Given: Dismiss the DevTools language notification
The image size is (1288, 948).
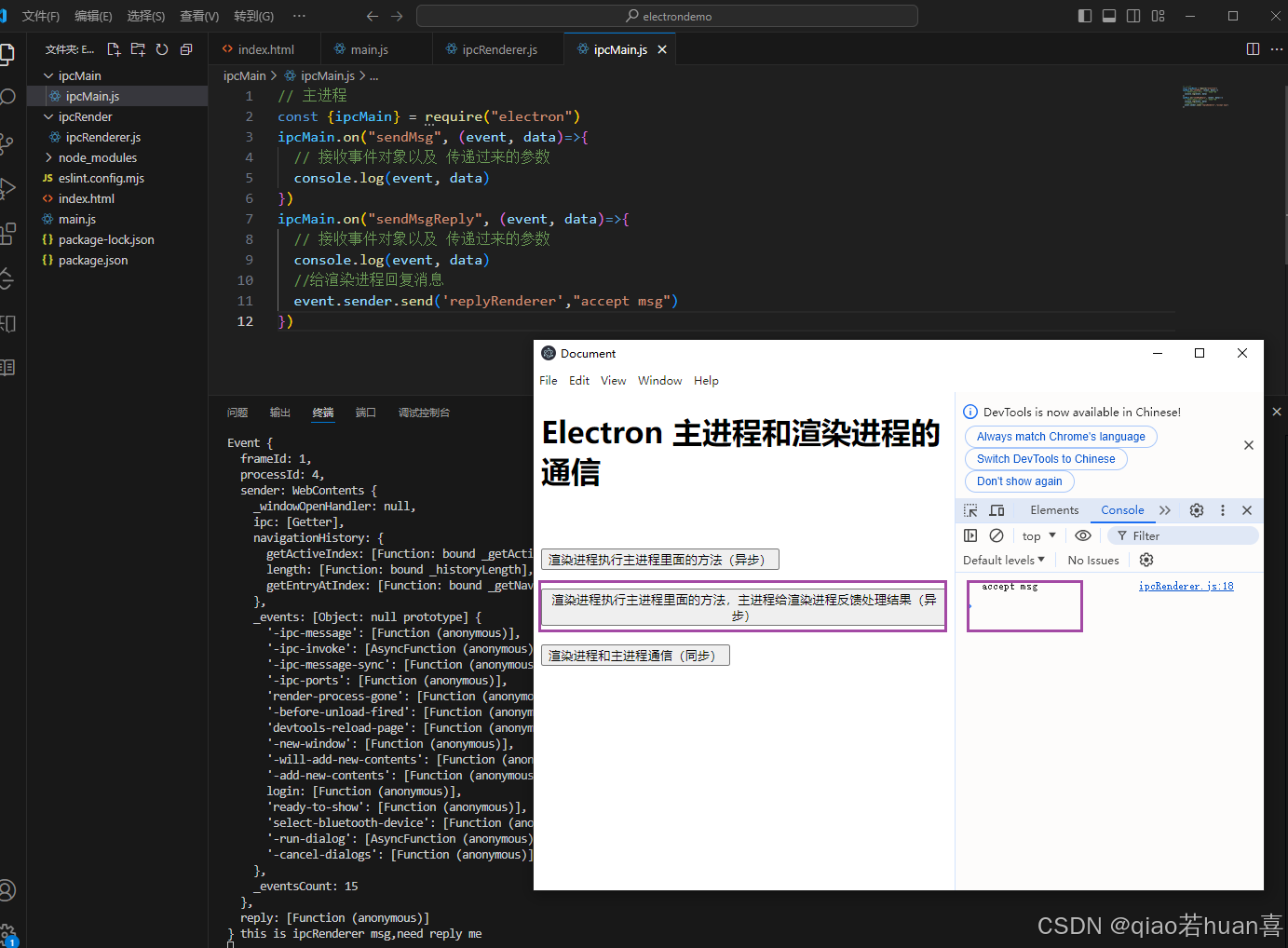Looking at the screenshot, I should pyautogui.click(x=1249, y=445).
